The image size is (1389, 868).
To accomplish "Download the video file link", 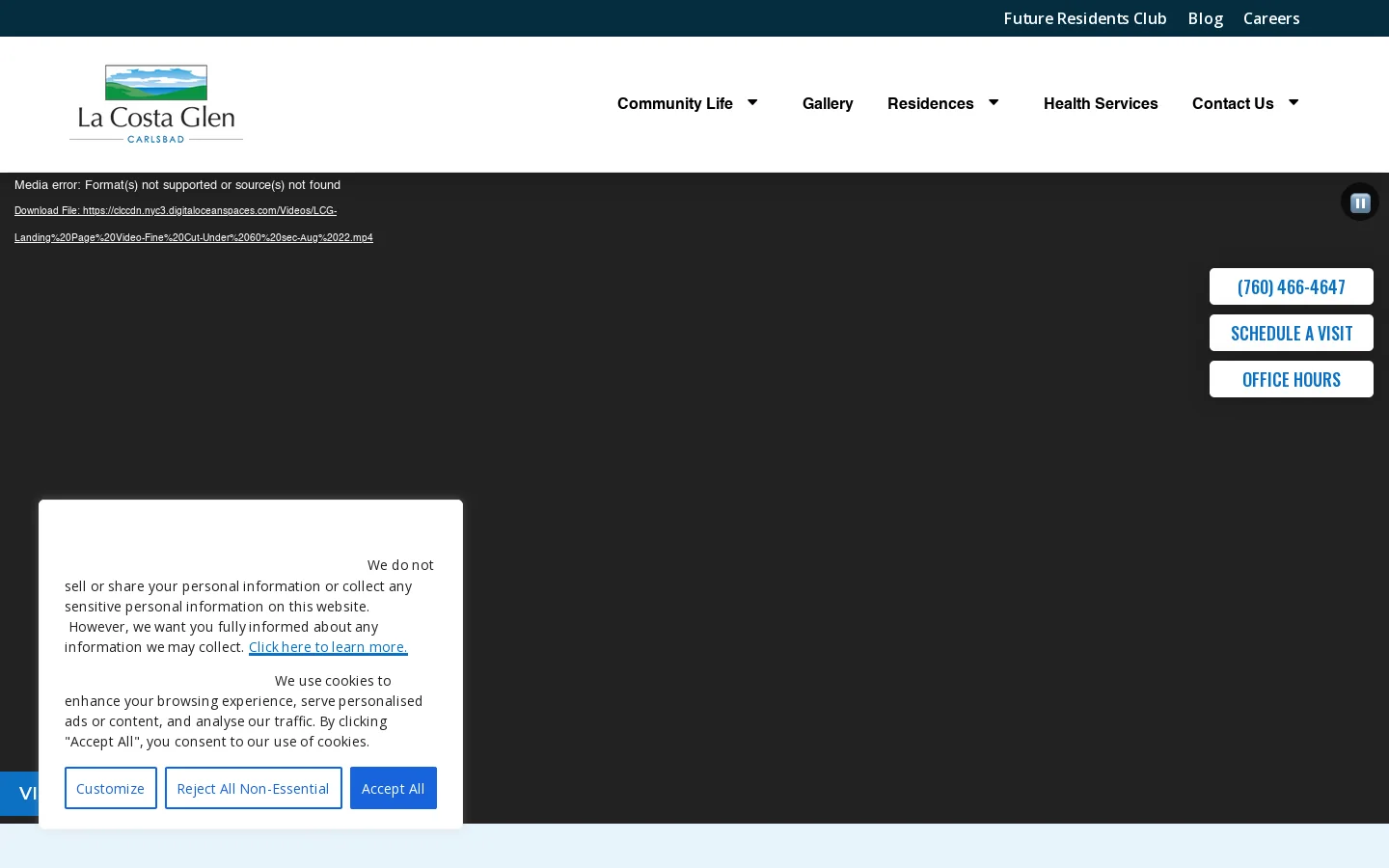I will click(x=194, y=224).
